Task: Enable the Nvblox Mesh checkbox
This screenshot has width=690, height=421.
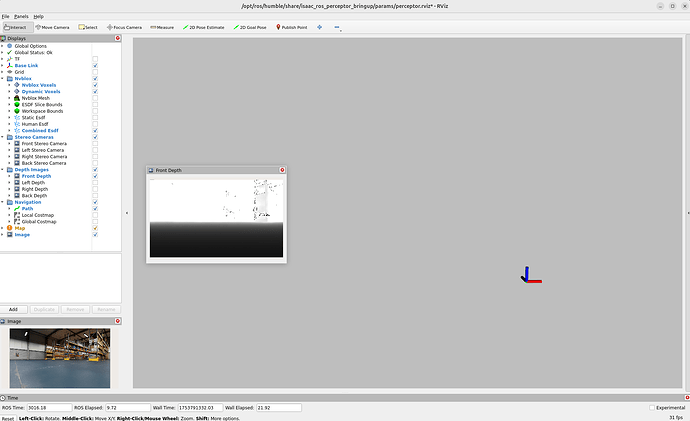Action: (x=95, y=98)
